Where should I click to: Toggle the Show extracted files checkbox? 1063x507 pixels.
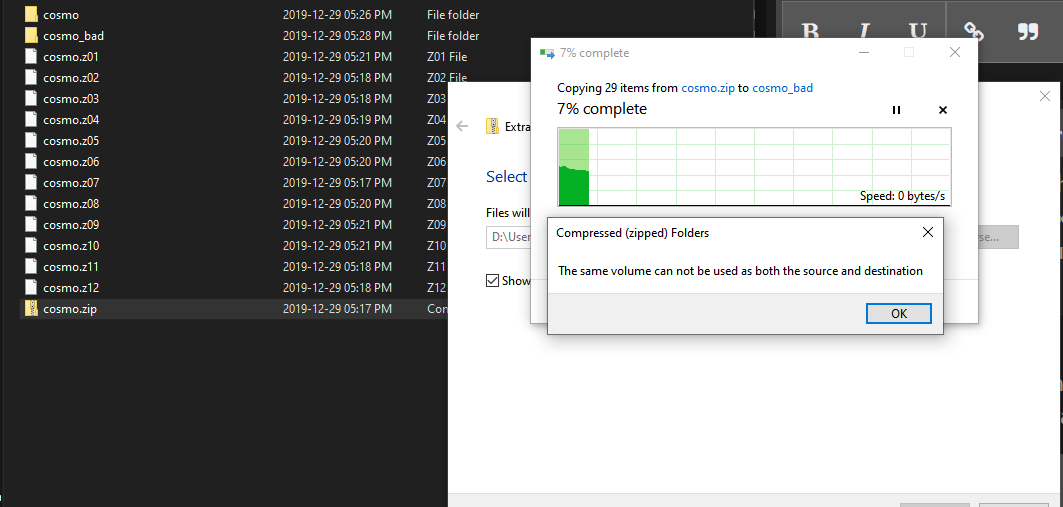[x=493, y=281]
